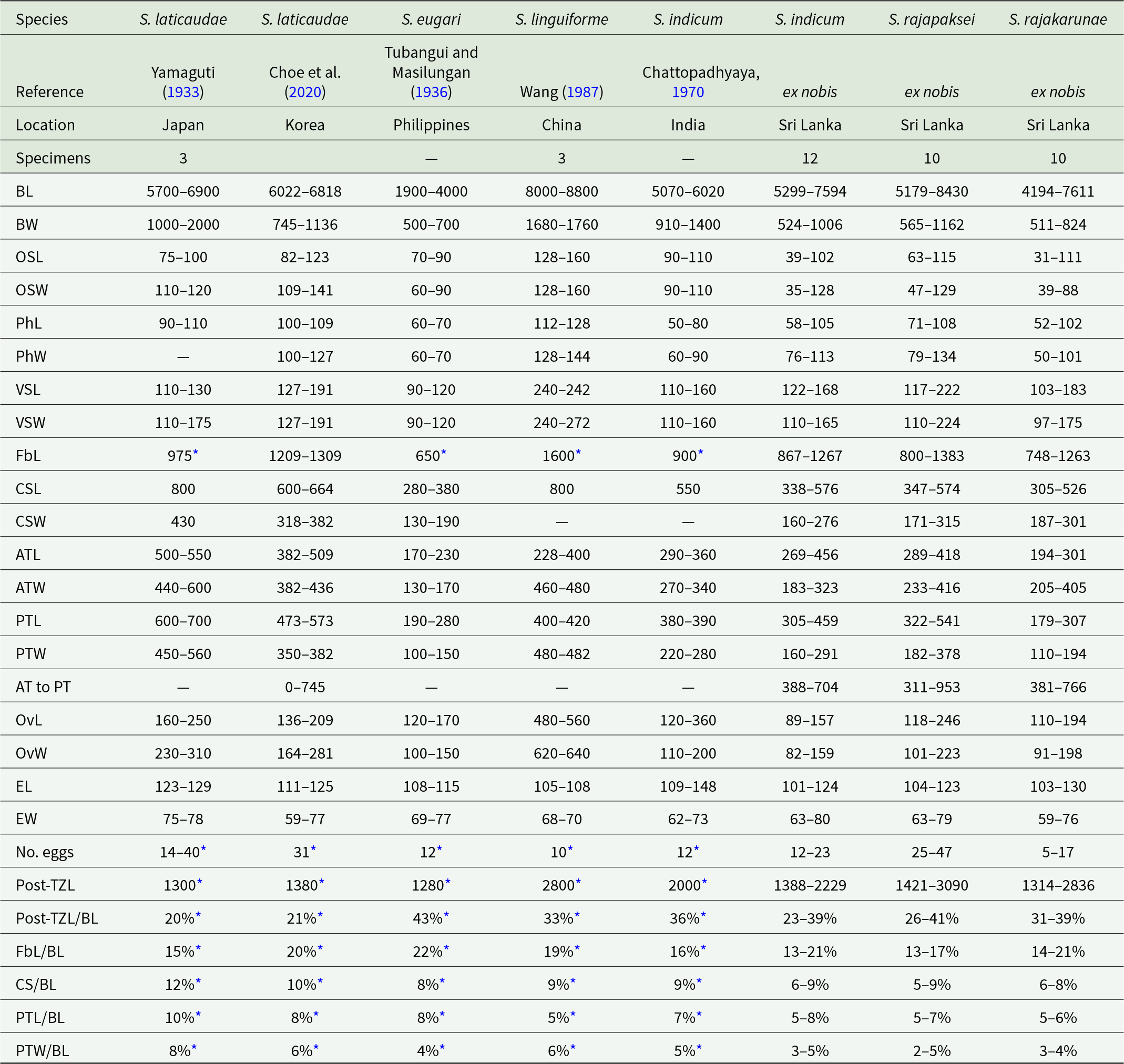Click the 1936 Tubangui and Masilungan reference
Viewport: 1124px width, 1064px height.
[x=431, y=92]
